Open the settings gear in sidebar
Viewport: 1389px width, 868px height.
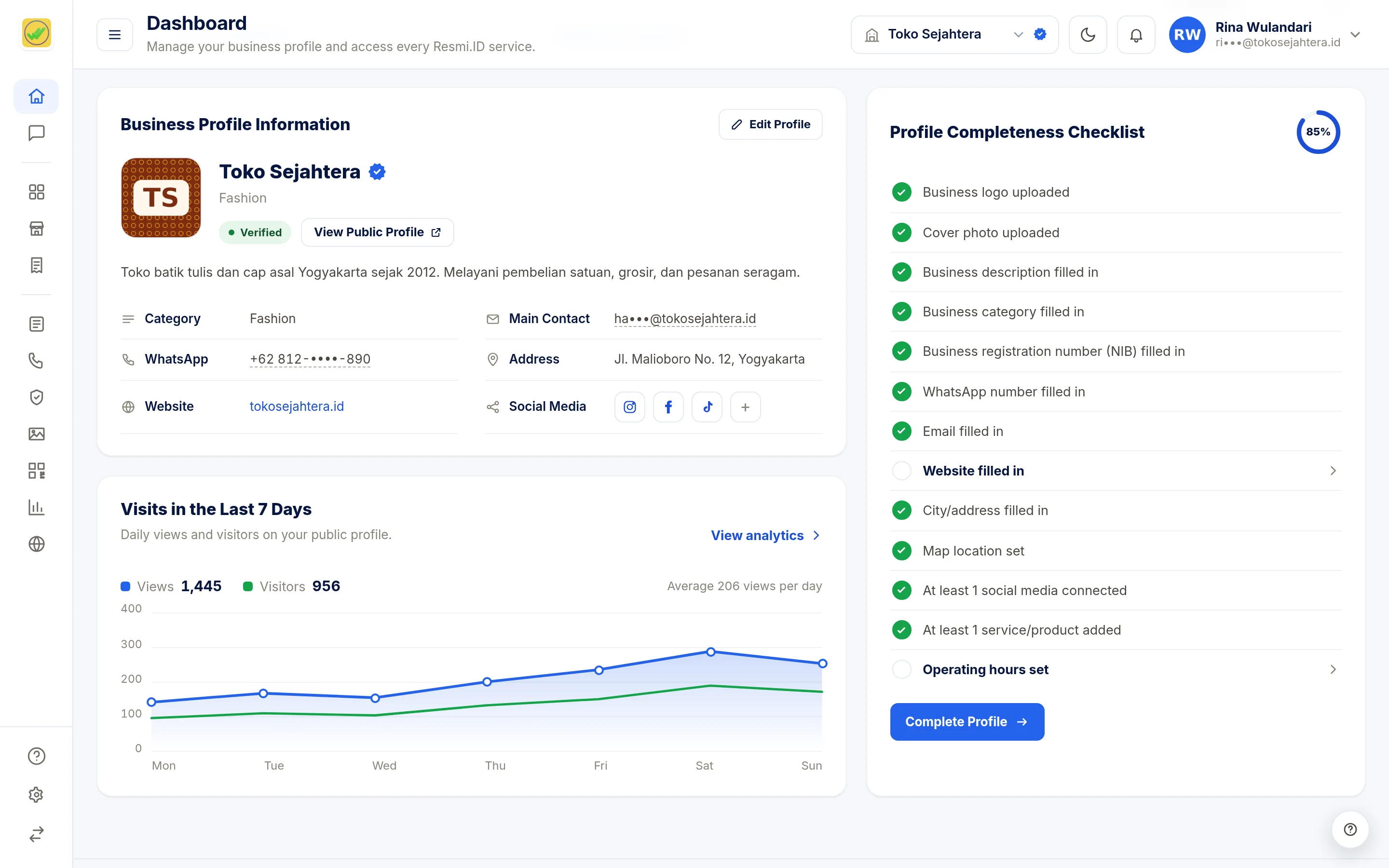click(36, 795)
